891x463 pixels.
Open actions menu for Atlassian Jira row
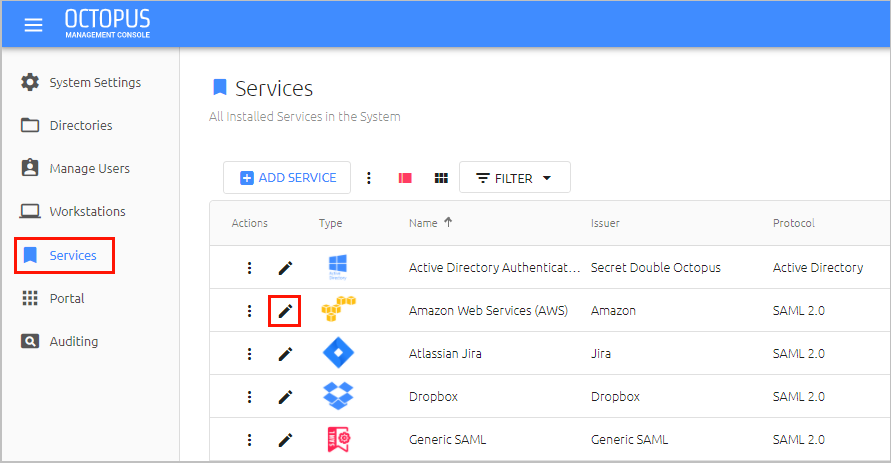[x=249, y=354]
